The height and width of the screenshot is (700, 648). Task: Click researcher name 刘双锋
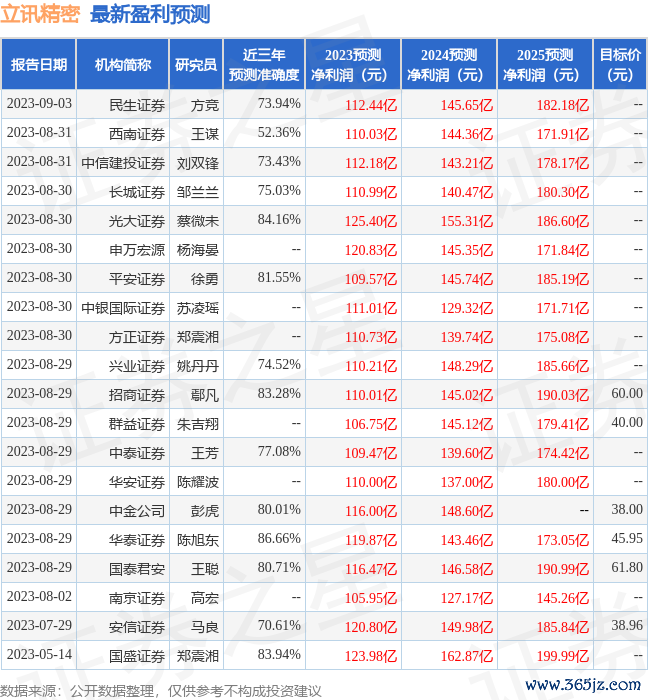pos(198,163)
